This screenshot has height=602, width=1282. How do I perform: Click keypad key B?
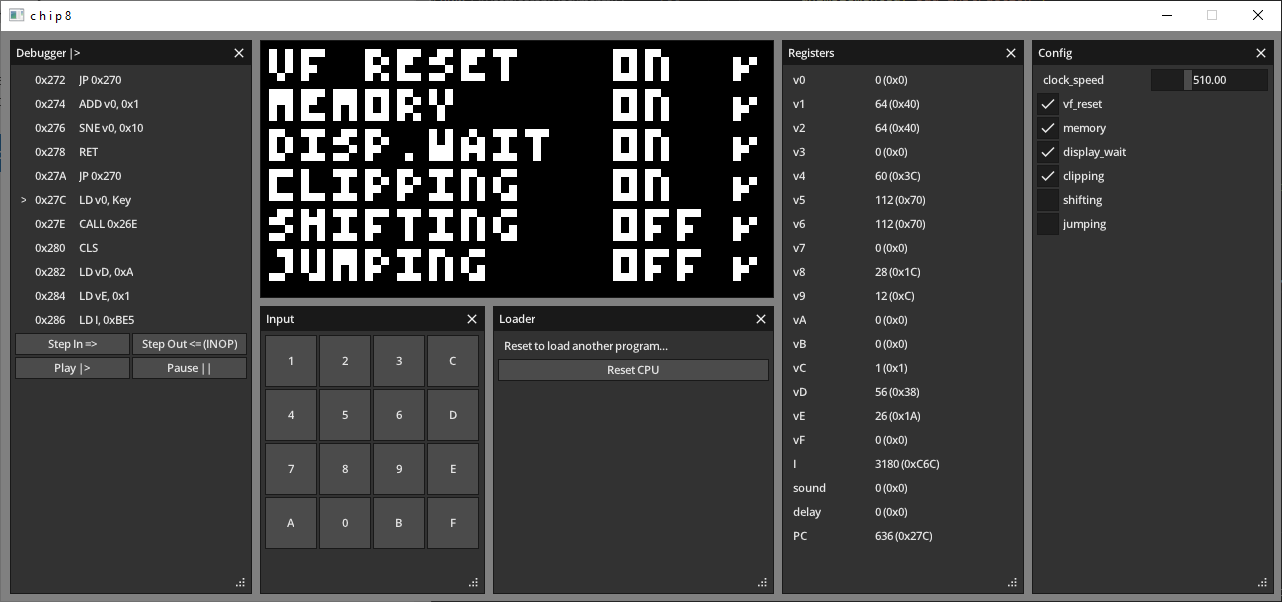399,523
